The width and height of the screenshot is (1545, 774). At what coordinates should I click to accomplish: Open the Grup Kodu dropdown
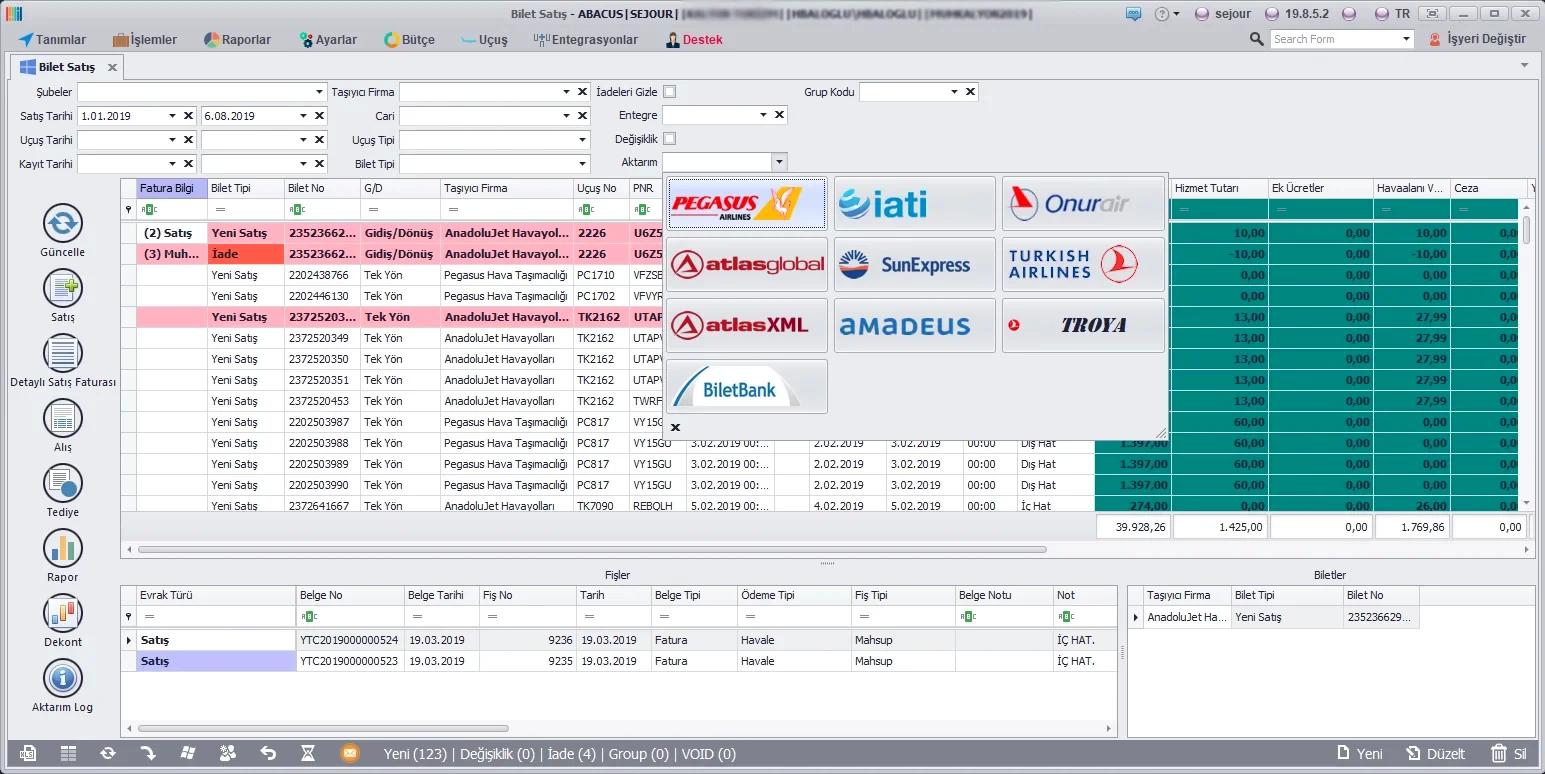click(953, 91)
